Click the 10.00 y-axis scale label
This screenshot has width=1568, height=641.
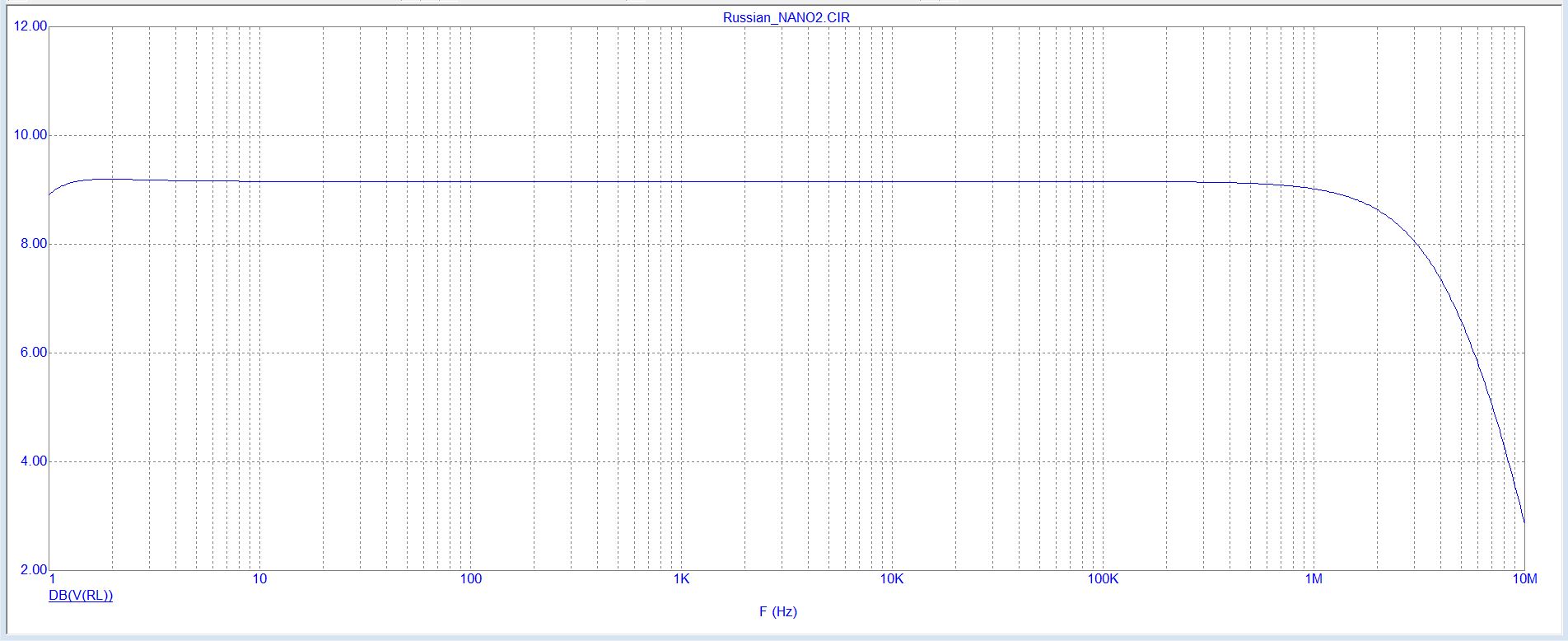click(30, 135)
